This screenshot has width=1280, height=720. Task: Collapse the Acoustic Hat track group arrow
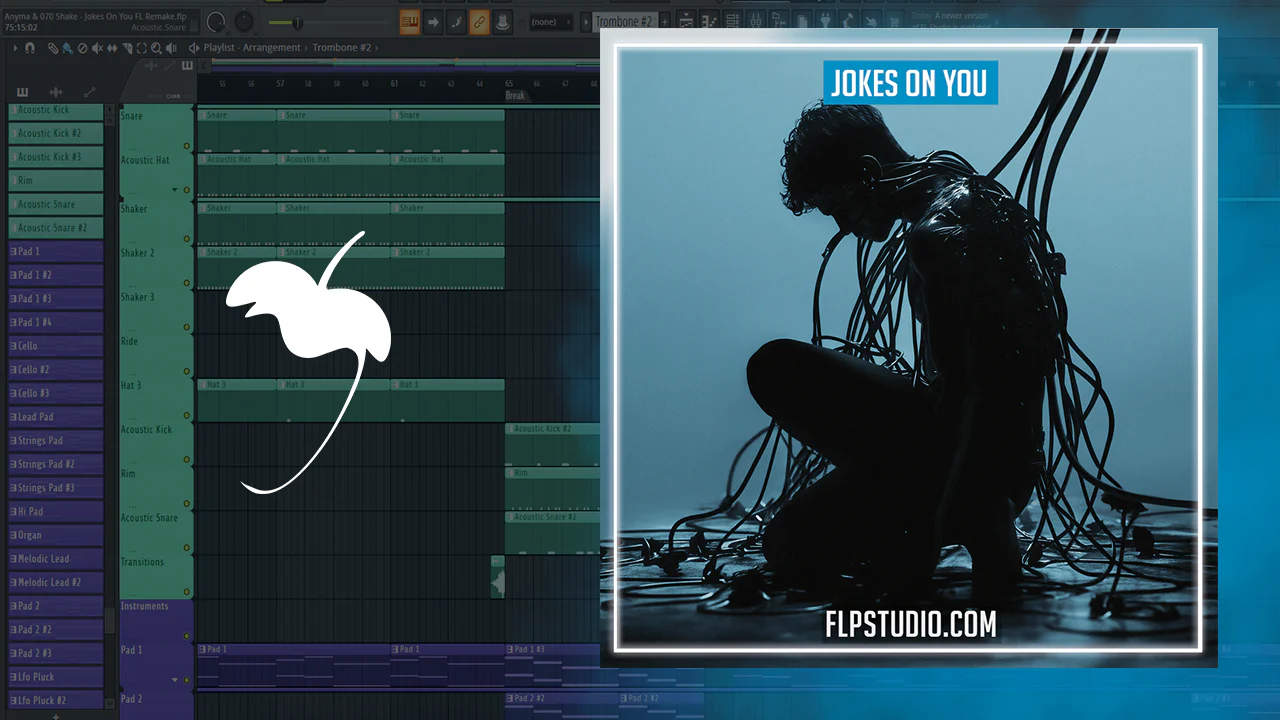174,190
